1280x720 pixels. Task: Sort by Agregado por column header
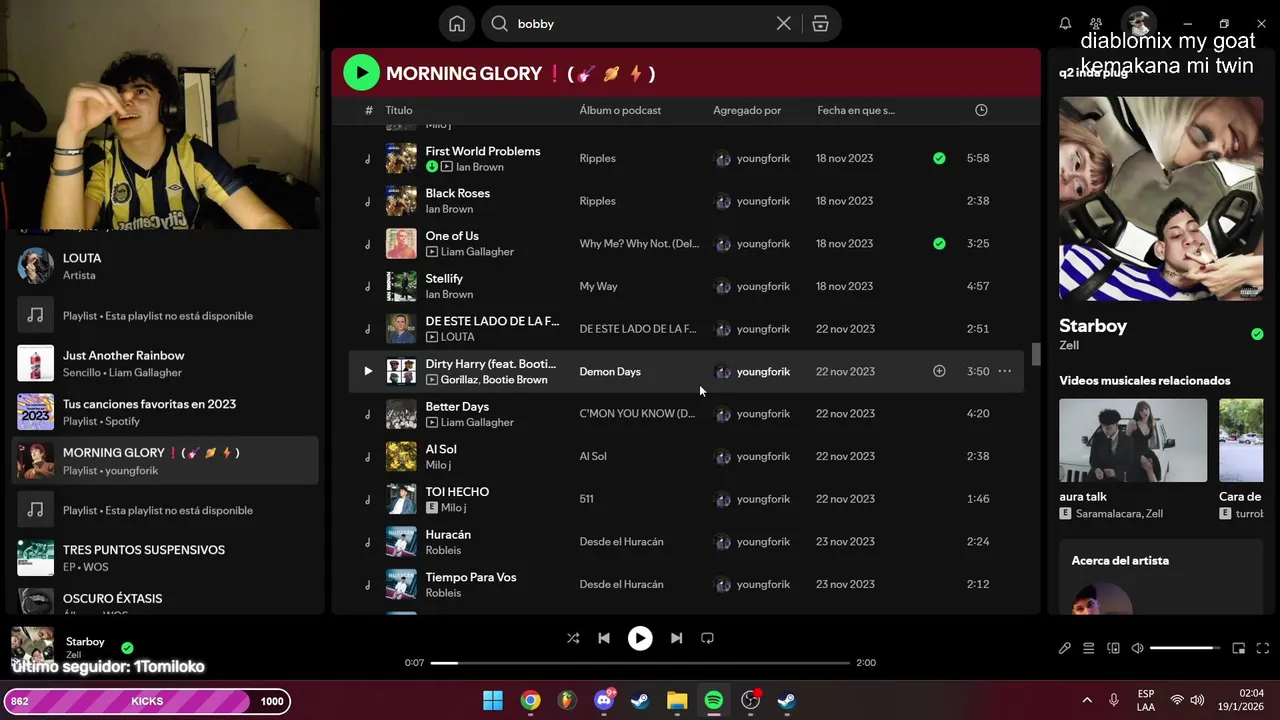747,110
